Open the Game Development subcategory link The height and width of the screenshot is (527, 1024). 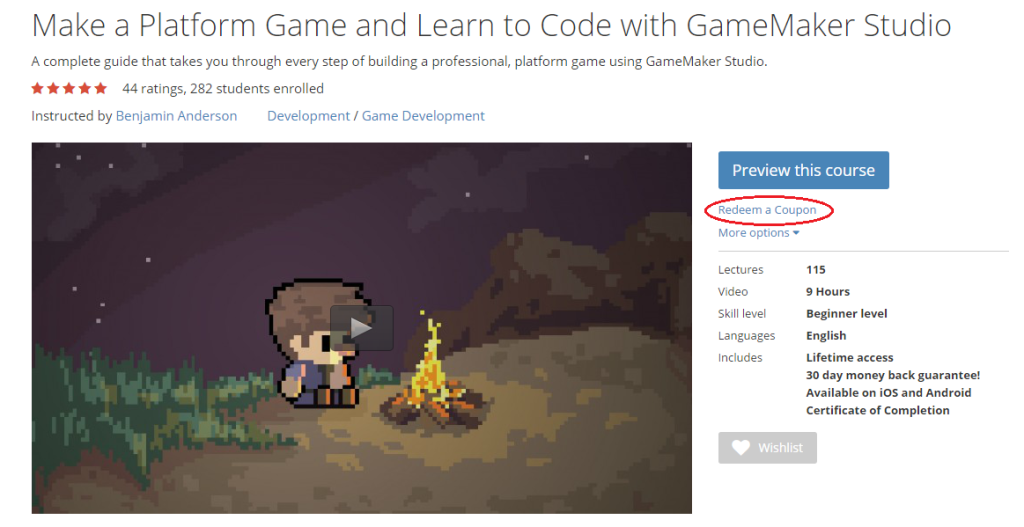(x=423, y=116)
